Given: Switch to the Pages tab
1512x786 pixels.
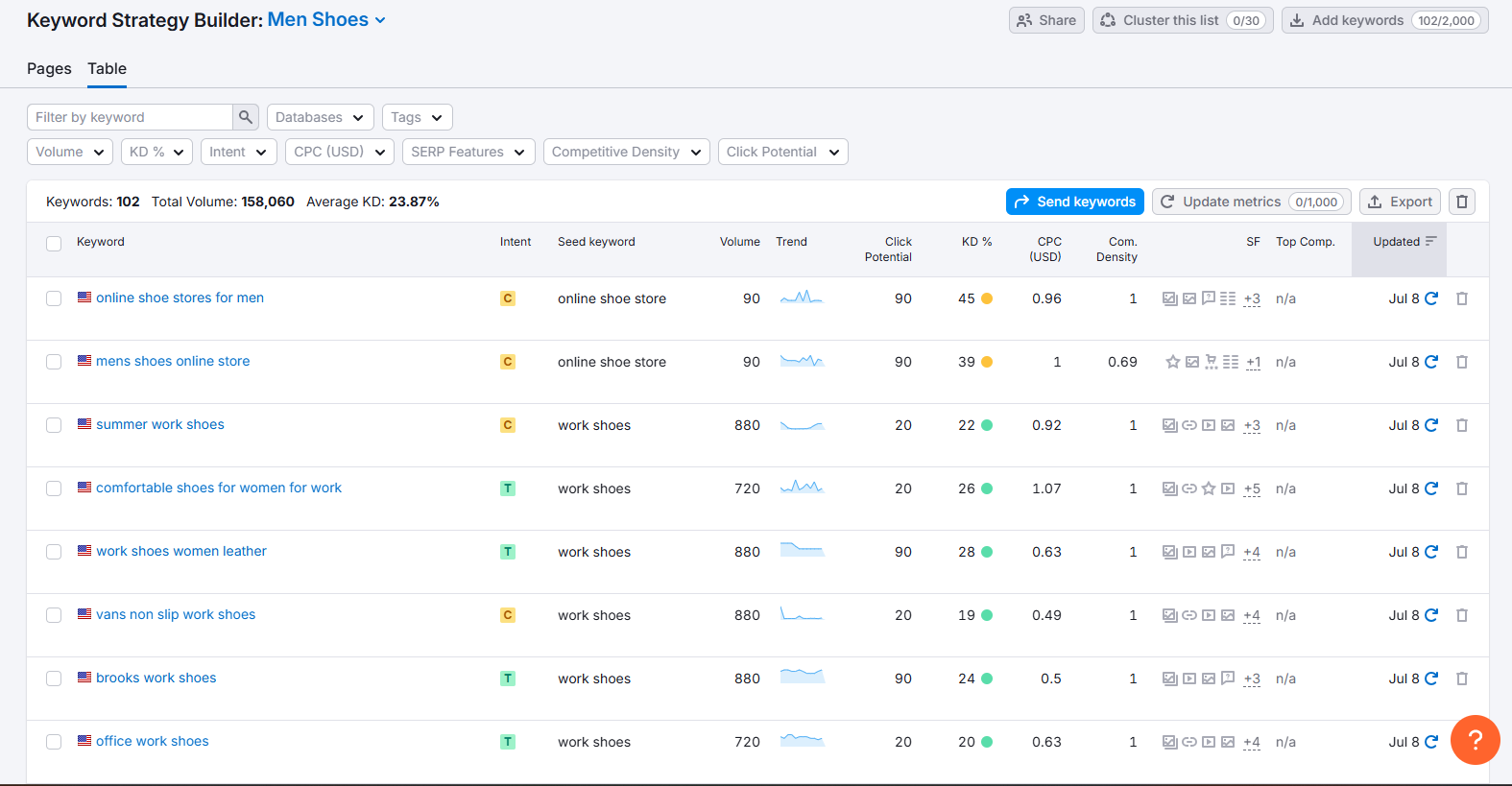Looking at the screenshot, I should (49, 69).
